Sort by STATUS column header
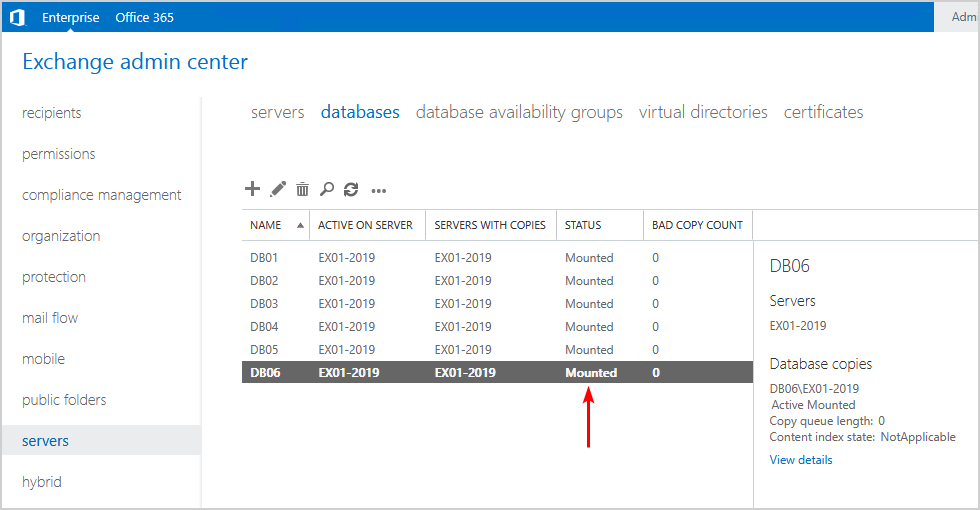Image resolution: width=980 pixels, height=510 pixels. [x=584, y=225]
